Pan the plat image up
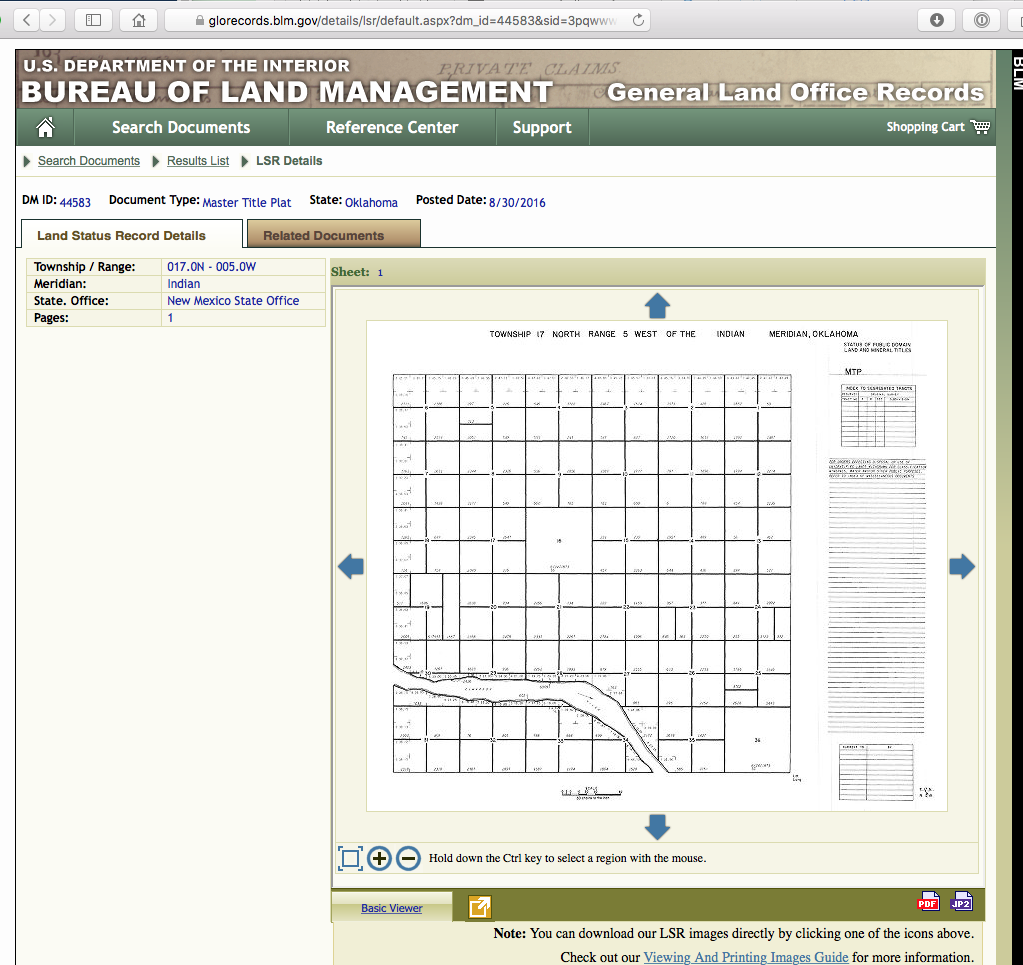 657,305
